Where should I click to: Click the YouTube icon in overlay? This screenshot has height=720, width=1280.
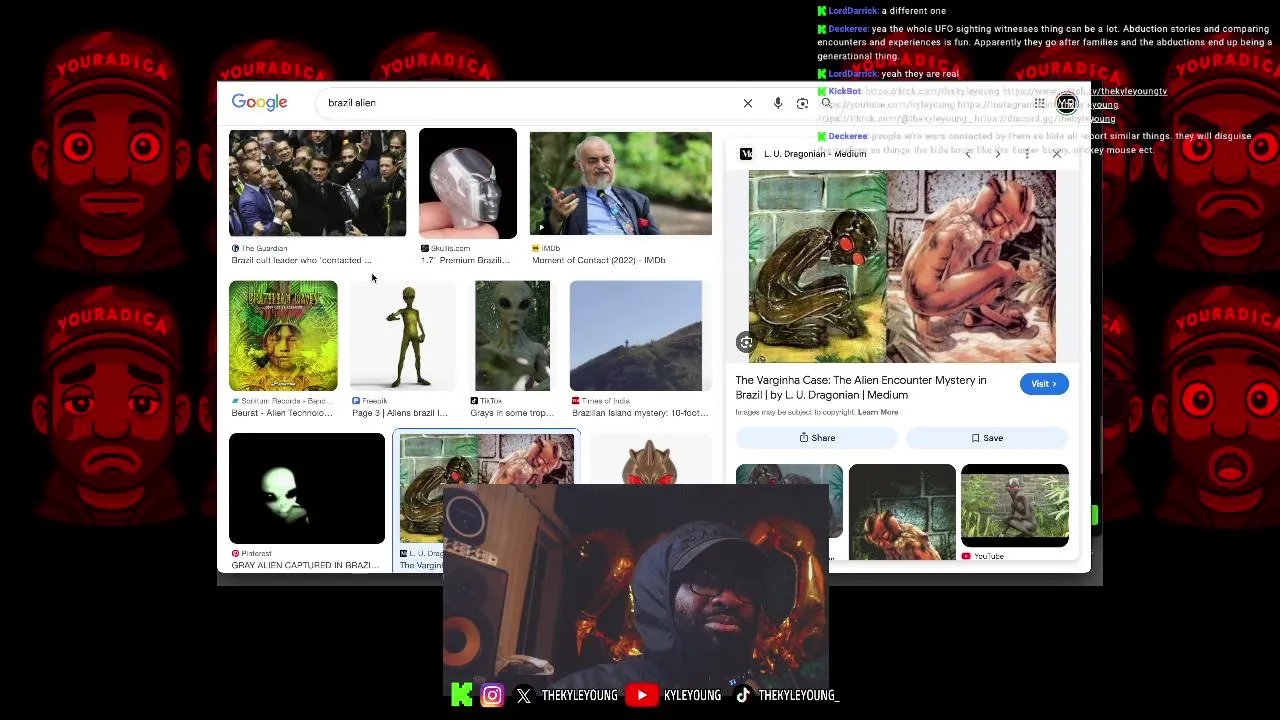(642, 695)
